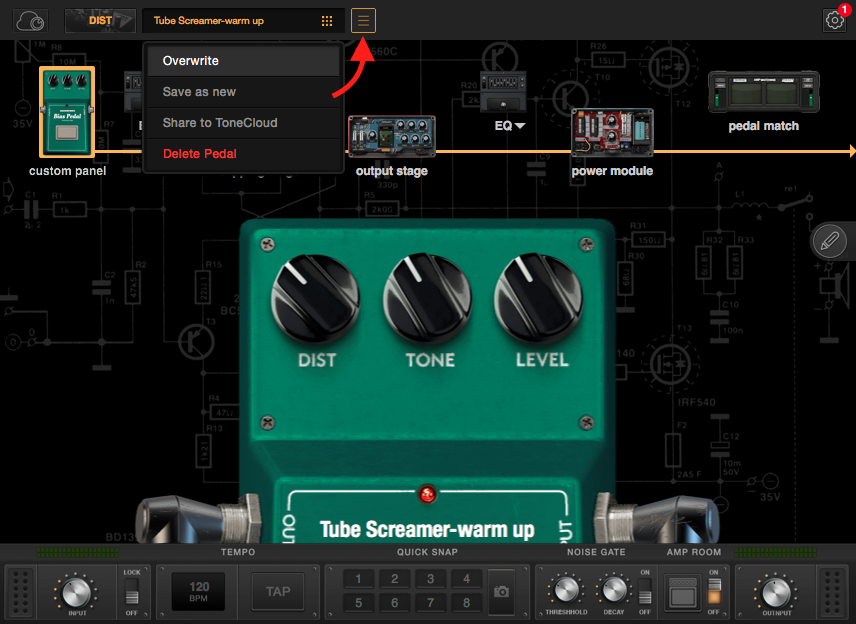Click the hamburger menu icon
The height and width of the screenshot is (624, 856).
tap(363, 20)
